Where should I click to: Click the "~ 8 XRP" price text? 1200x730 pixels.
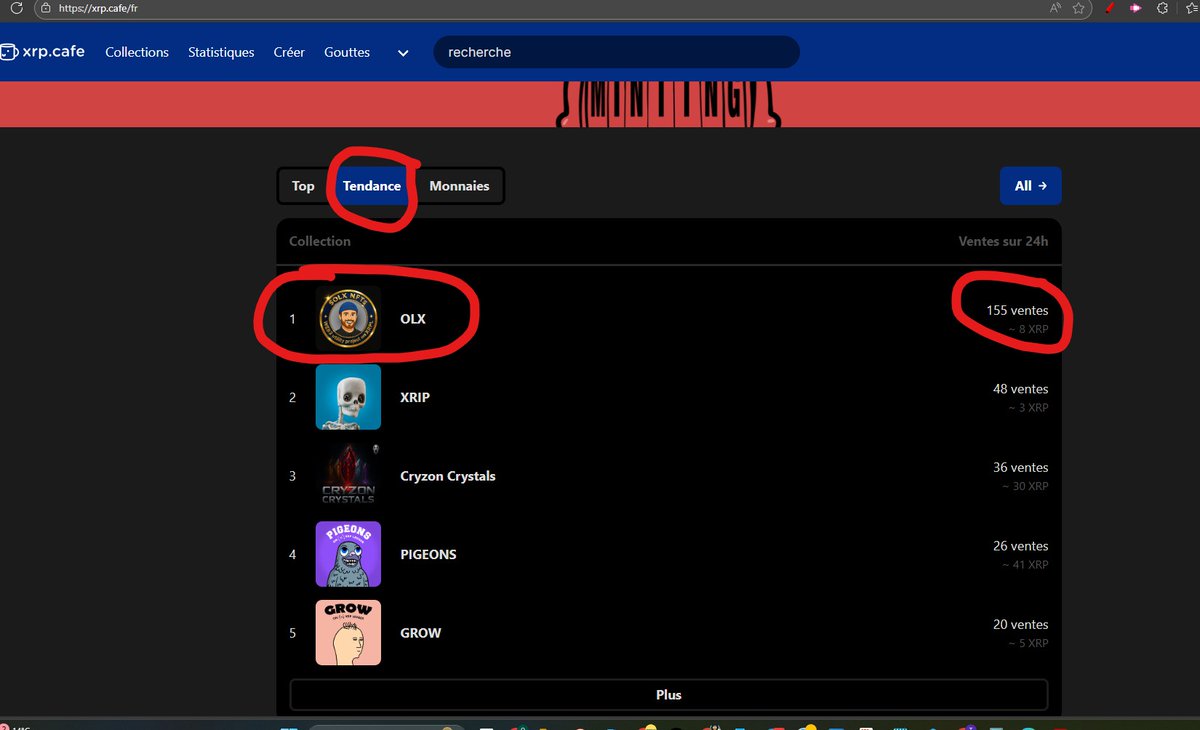pyautogui.click(x=1028, y=329)
